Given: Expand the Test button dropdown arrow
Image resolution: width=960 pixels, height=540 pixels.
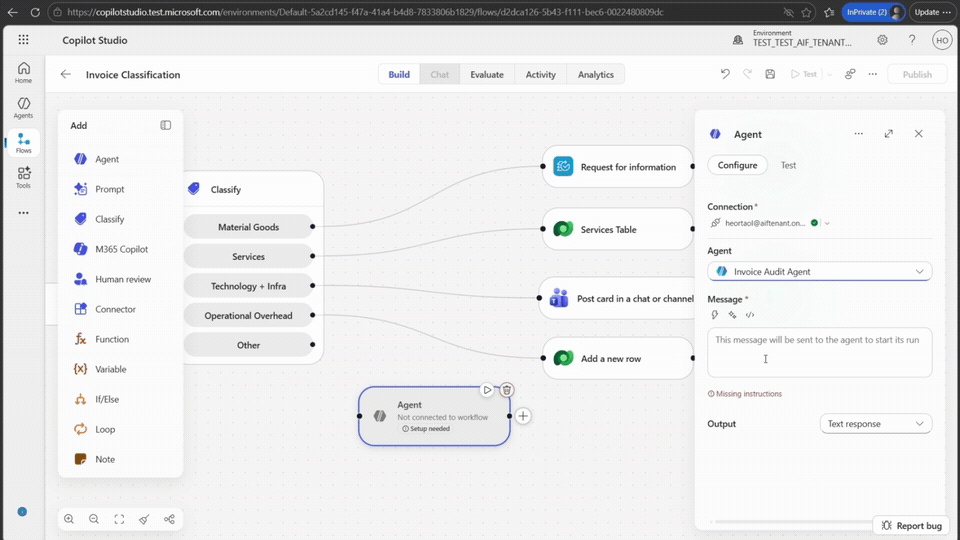Looking at the screenshot, I should (830, 75).
